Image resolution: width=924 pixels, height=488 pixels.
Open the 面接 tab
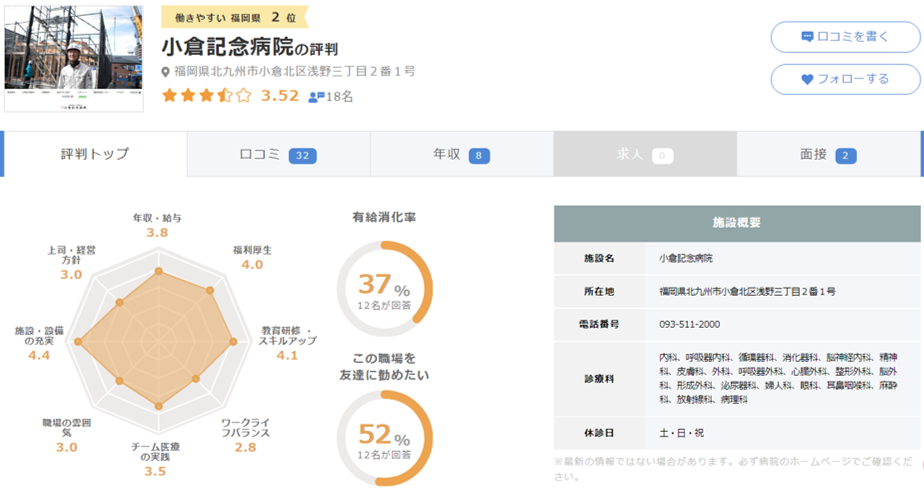pos(828,154)
